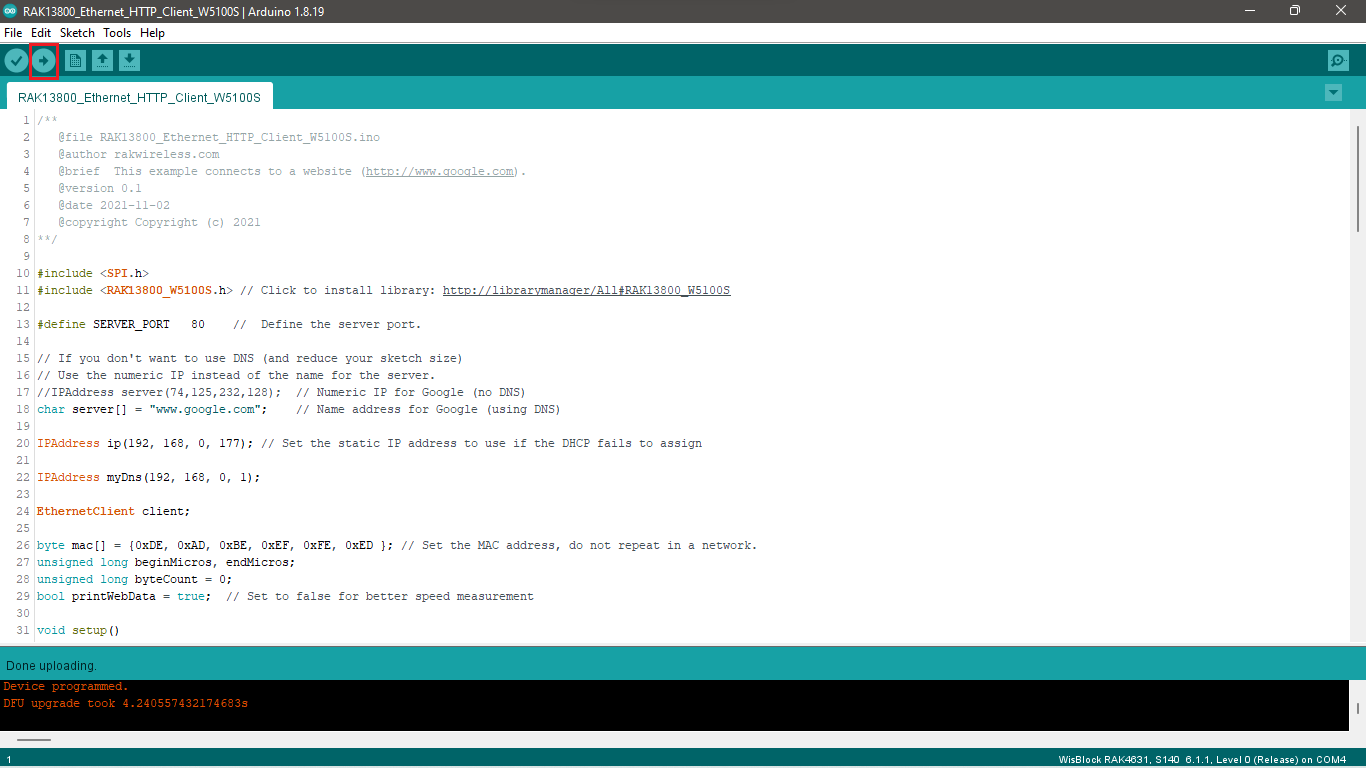
Task: Click the 'Done uploading.' status message
Action: coord(51,665)
